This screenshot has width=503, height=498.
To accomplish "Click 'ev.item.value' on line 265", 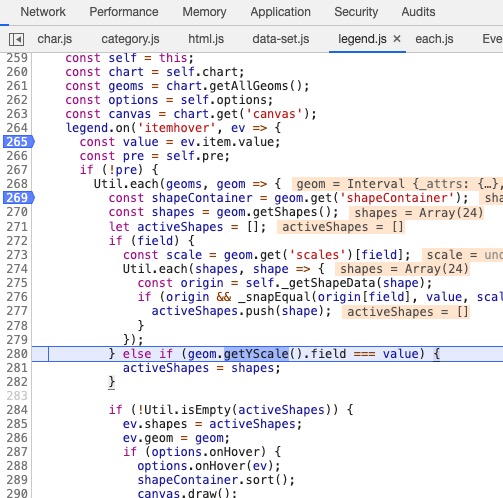I will 227,142.
